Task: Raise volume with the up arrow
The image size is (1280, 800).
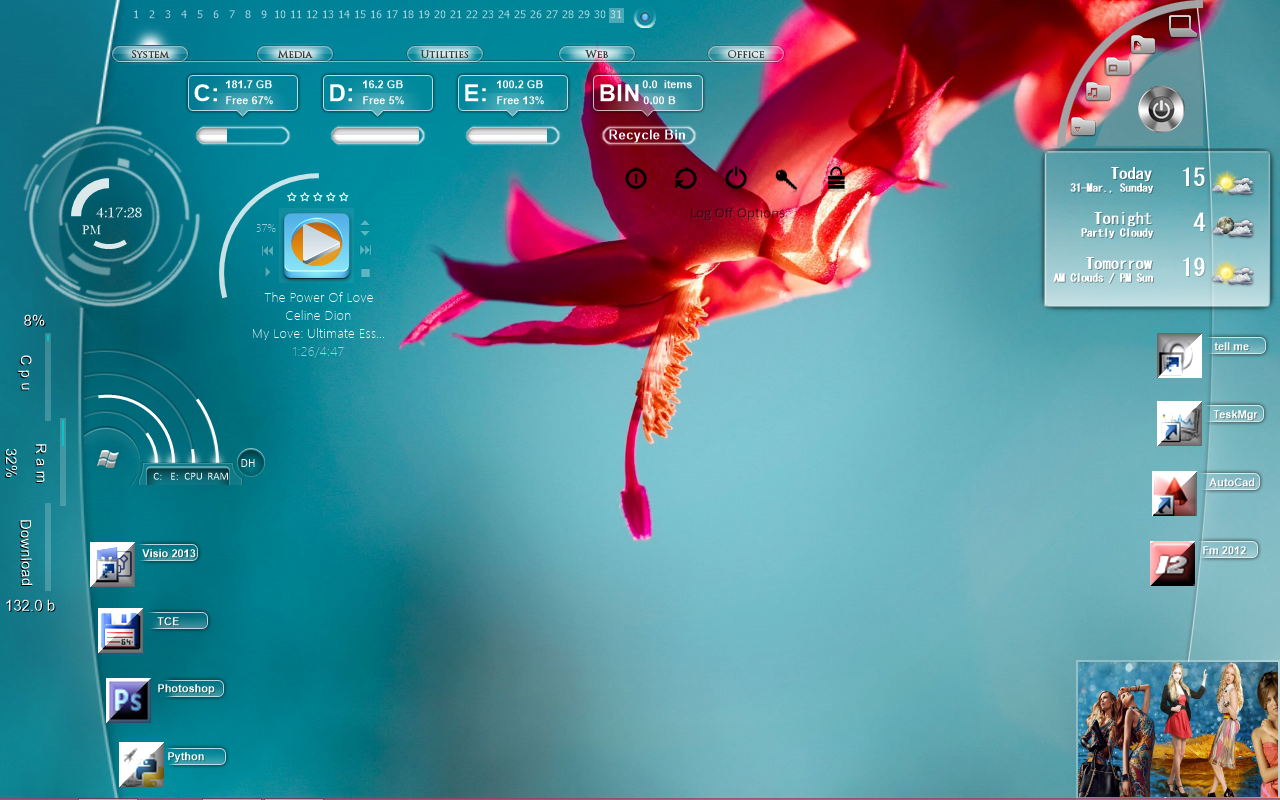Action: click(x=365, y=223)
